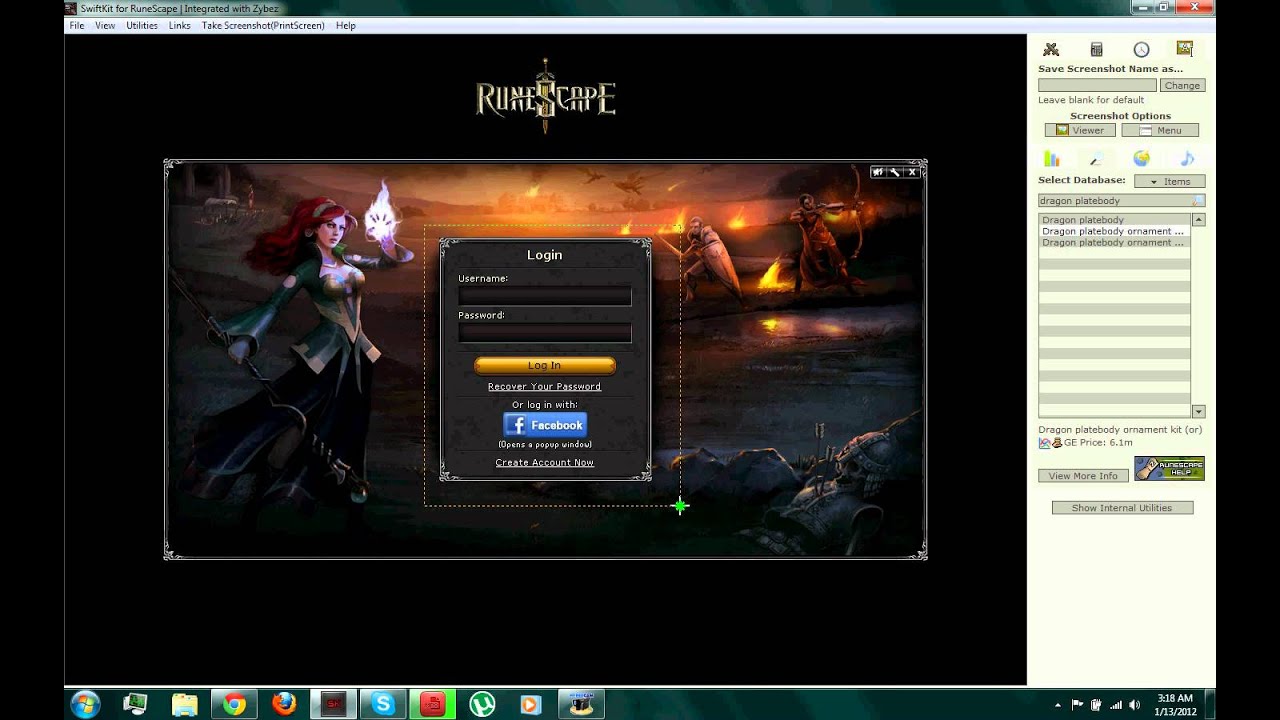Click Recover Your Password link
Viewport: 1280px width, 720px height.
(x=544, y=386)
